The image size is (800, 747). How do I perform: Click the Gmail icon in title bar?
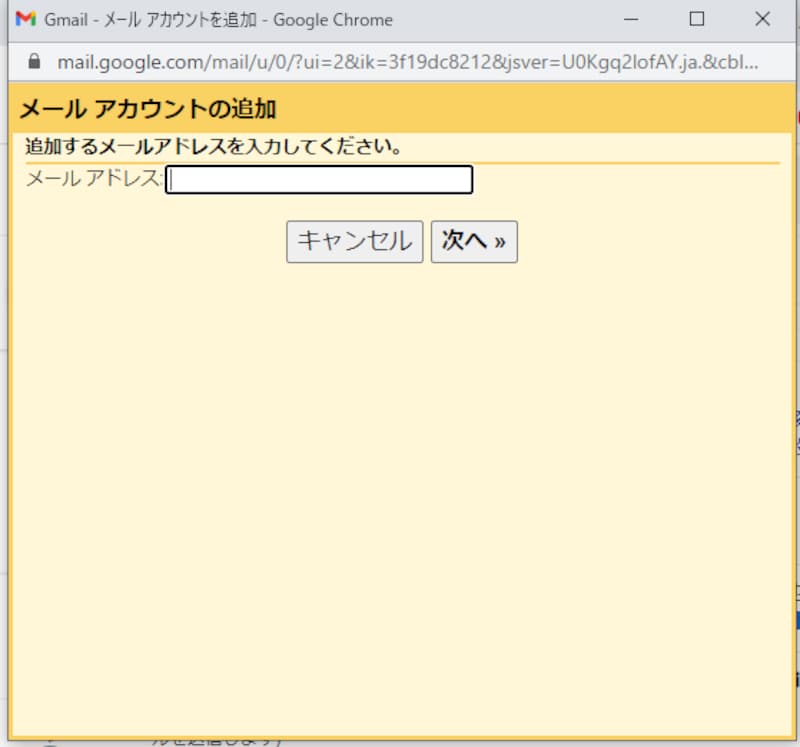tap(26, 19)
